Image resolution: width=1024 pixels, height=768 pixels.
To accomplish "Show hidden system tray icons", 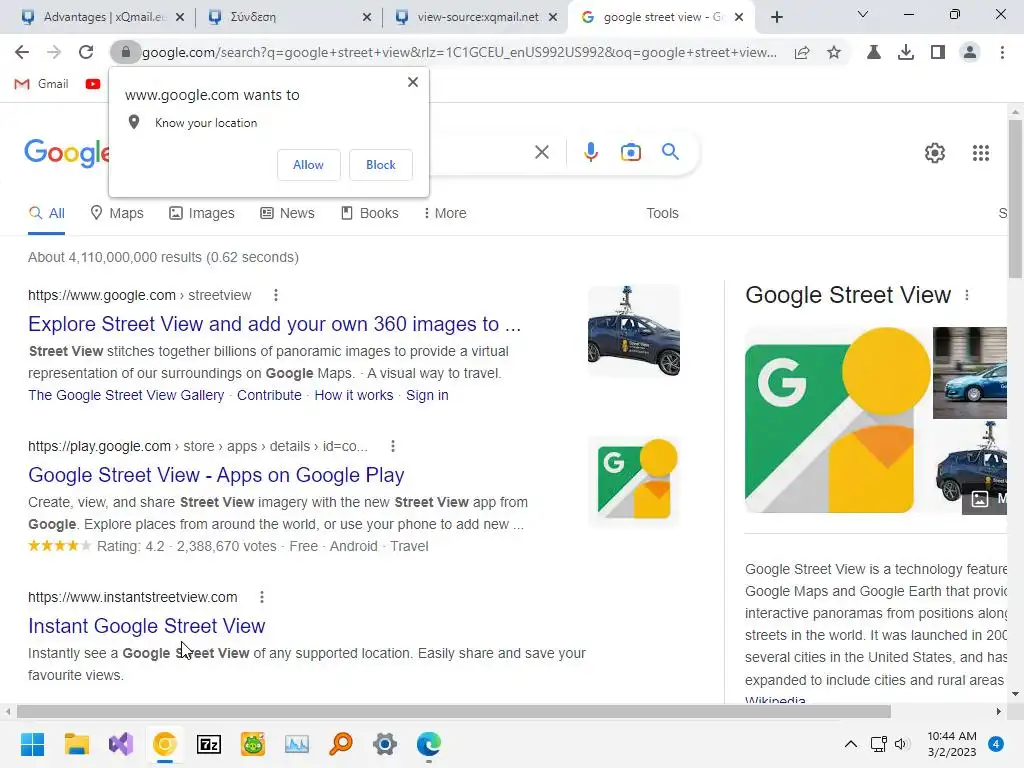I will tap(850, 744).
